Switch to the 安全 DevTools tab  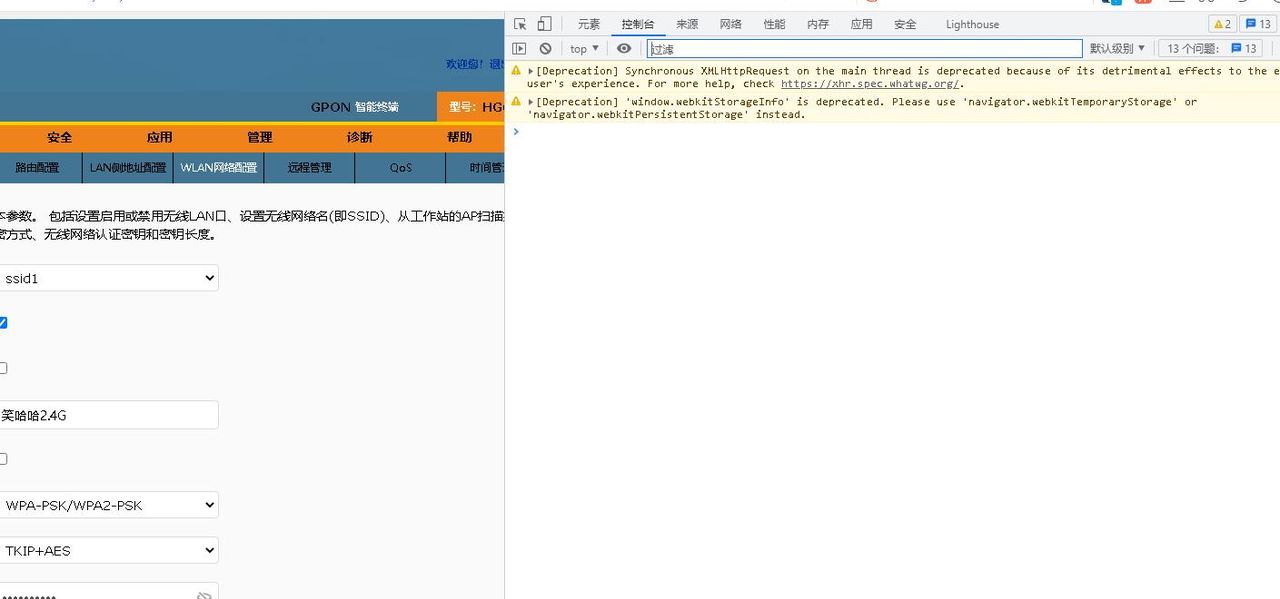click(905, 24)
